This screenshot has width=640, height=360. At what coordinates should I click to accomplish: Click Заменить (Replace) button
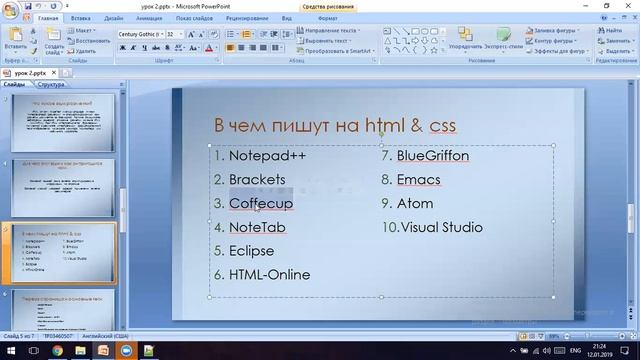[x=616, y=41]
